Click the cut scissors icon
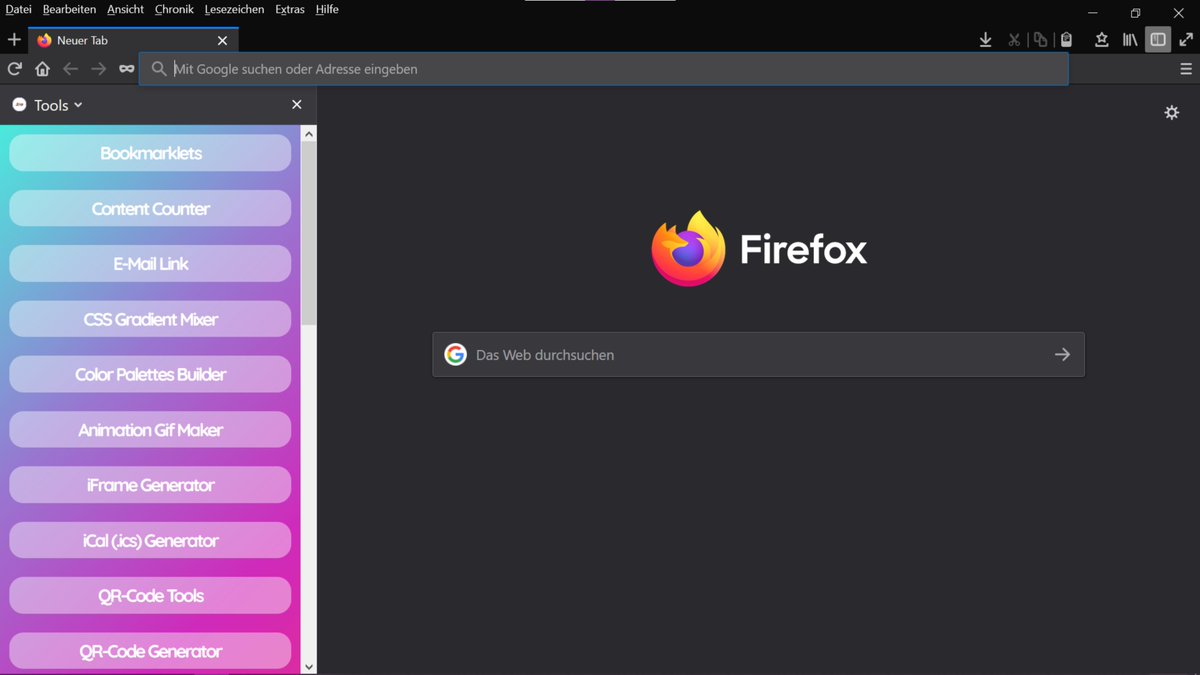The height and width of the screenshot is (675, 1200). [1014, 40]
